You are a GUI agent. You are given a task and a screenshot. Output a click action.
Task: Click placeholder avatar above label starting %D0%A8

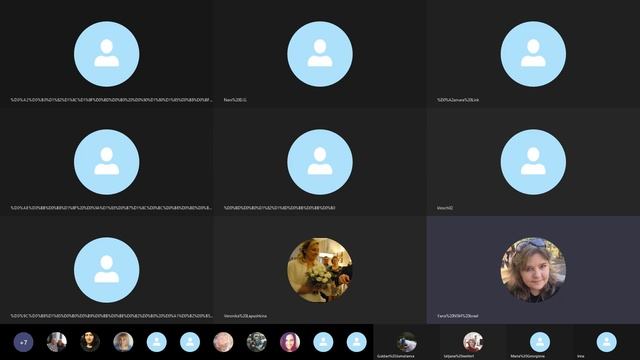pos(107,162)
